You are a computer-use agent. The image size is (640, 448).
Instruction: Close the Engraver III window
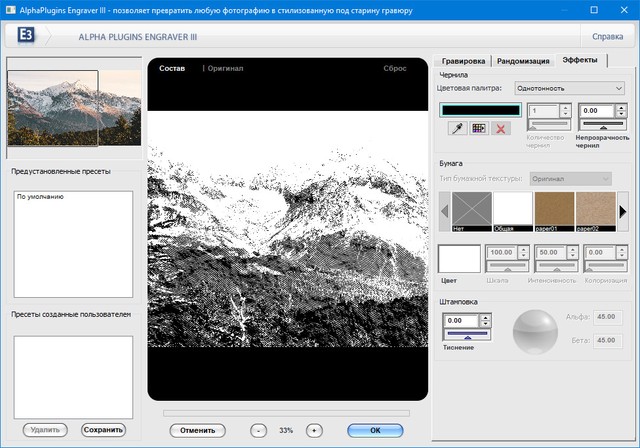click(624, 10)
